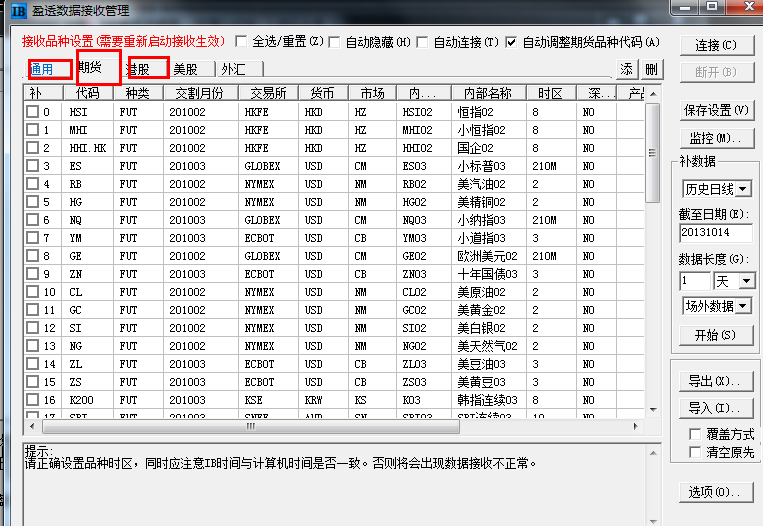Viewport: 763px width, 526px height.
Task: Open 监控(M) monitor button
Action: [716, 138]
